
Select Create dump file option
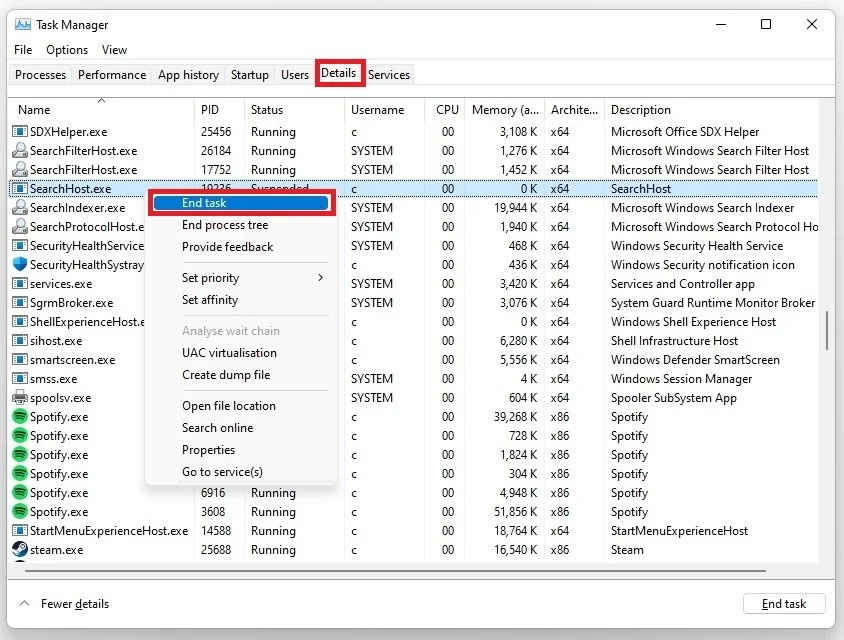point(226,375)
